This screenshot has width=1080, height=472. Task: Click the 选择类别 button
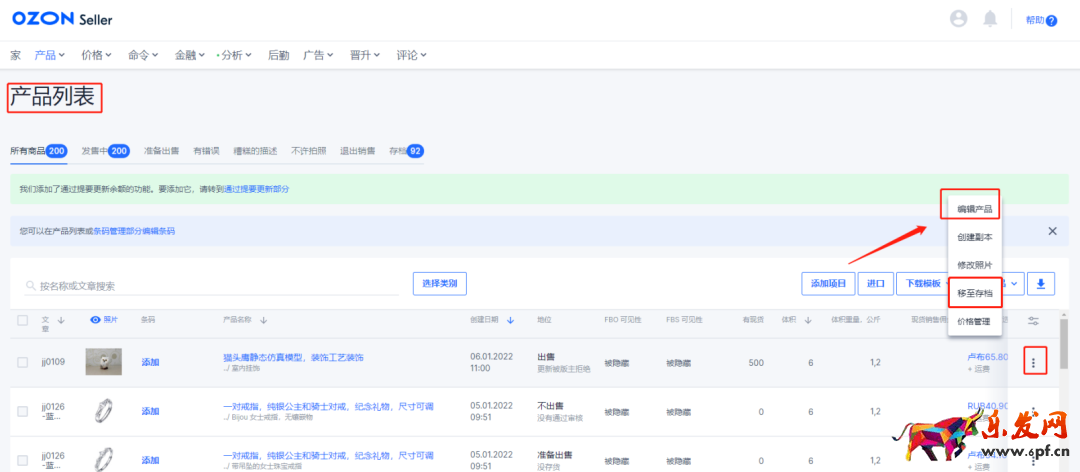439,284
